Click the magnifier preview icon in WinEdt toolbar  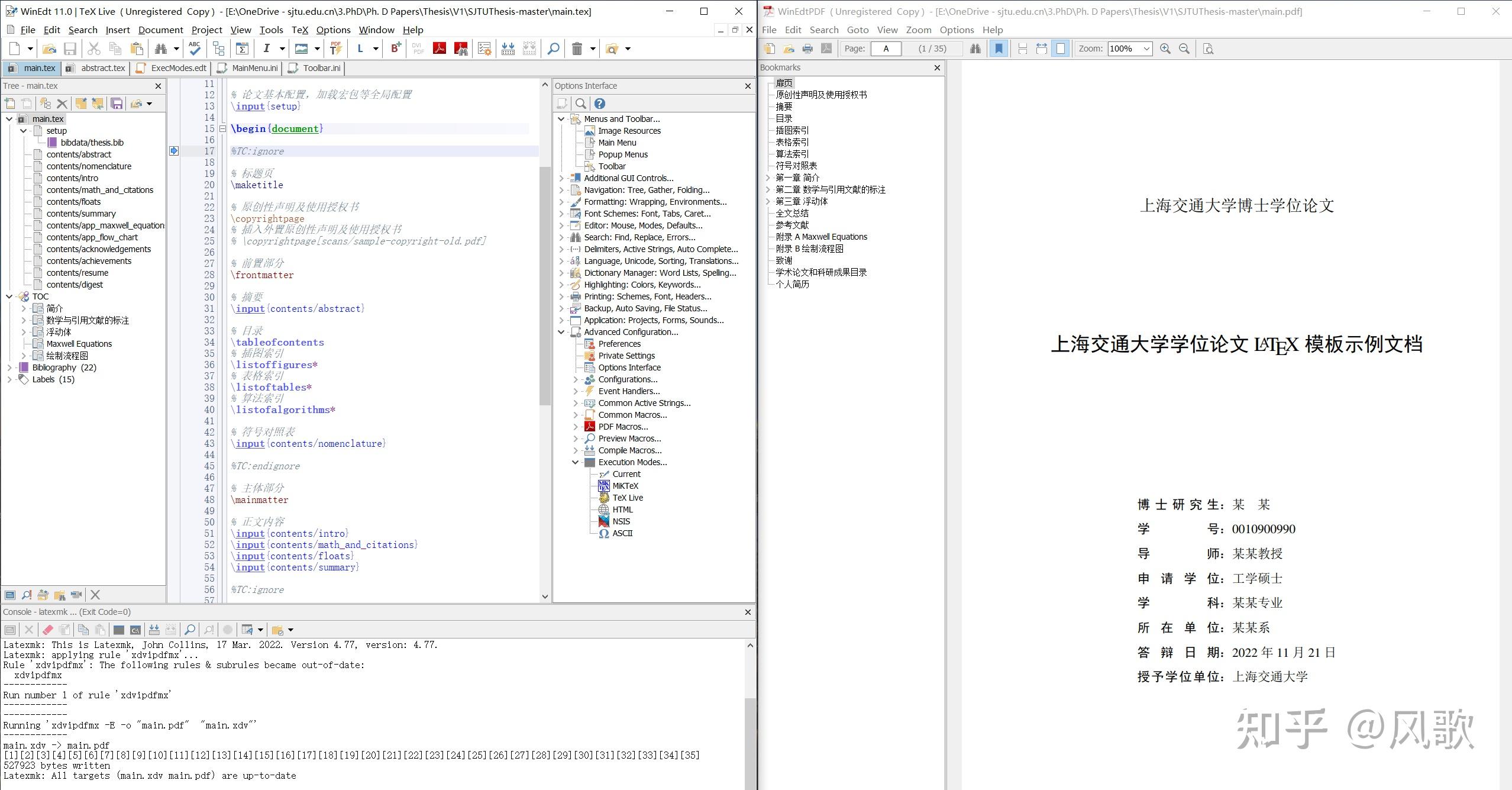[x=553, y=49]
